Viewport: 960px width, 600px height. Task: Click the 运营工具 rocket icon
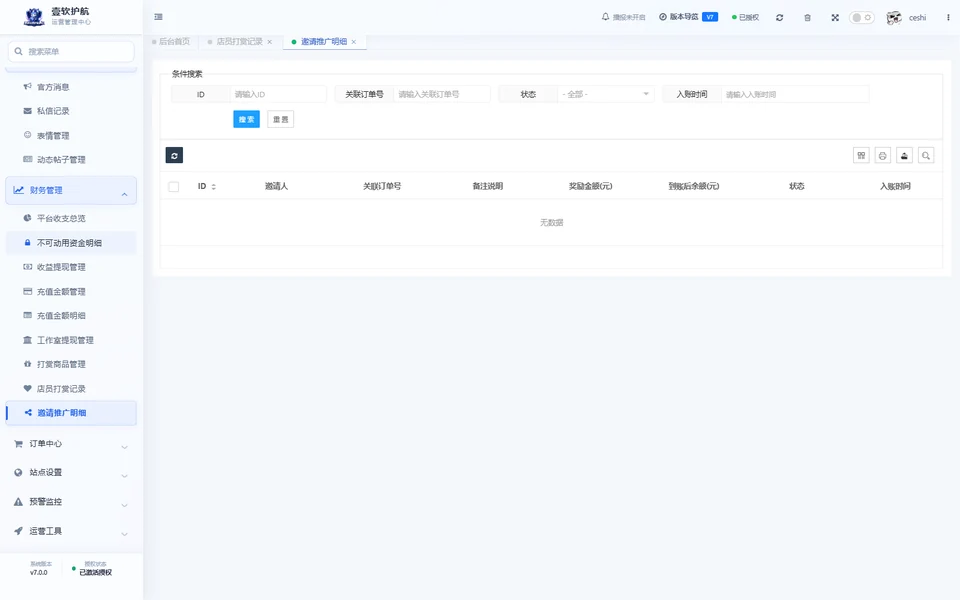coord(18,531)
